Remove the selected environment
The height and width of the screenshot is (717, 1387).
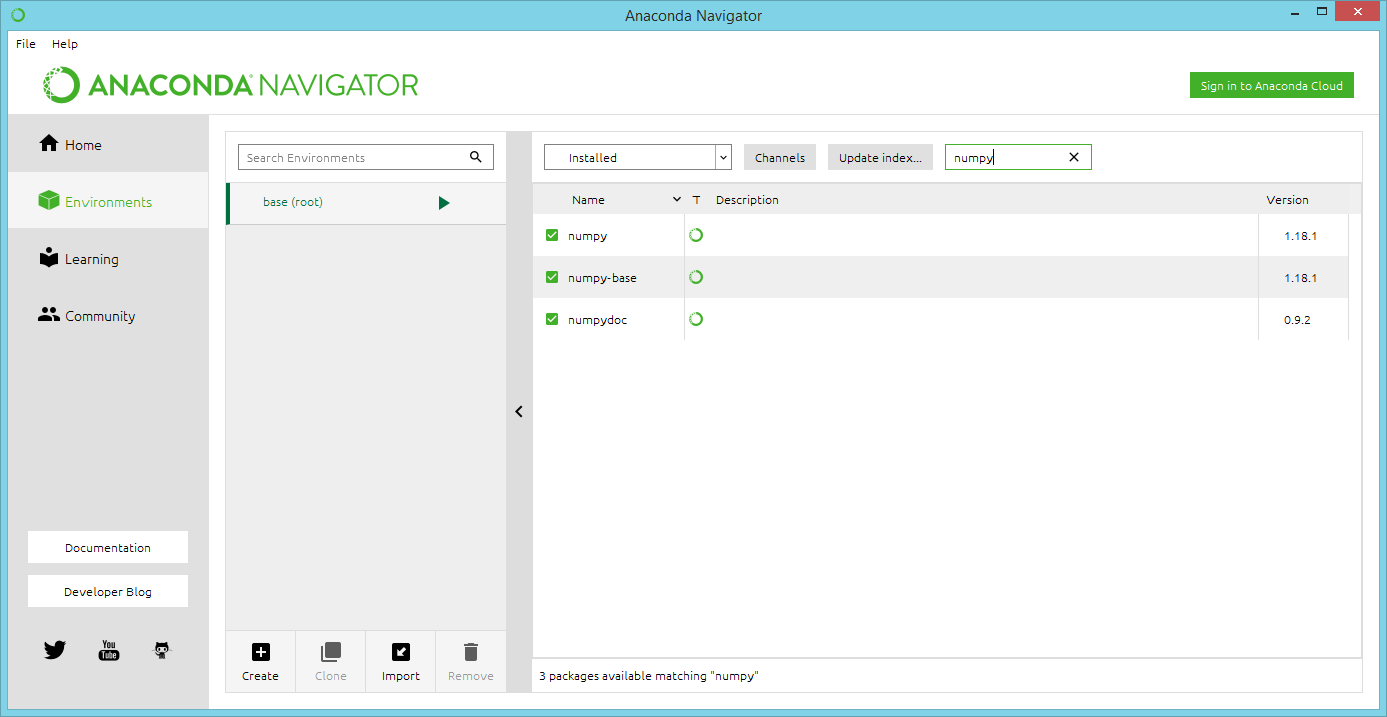[x=471, y=662]
